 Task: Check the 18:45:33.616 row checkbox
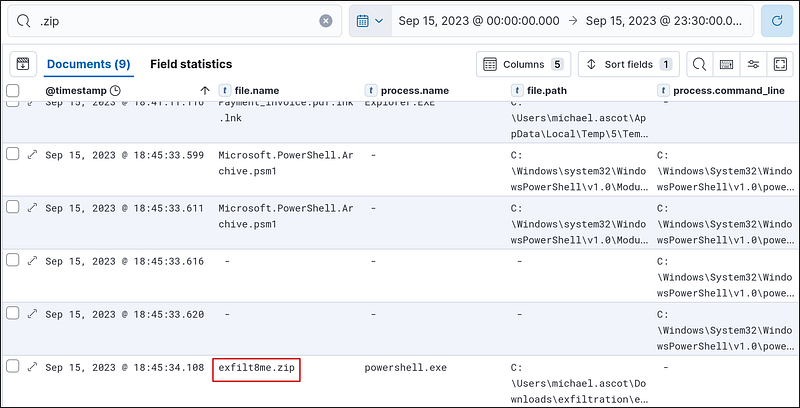point(13,261)
